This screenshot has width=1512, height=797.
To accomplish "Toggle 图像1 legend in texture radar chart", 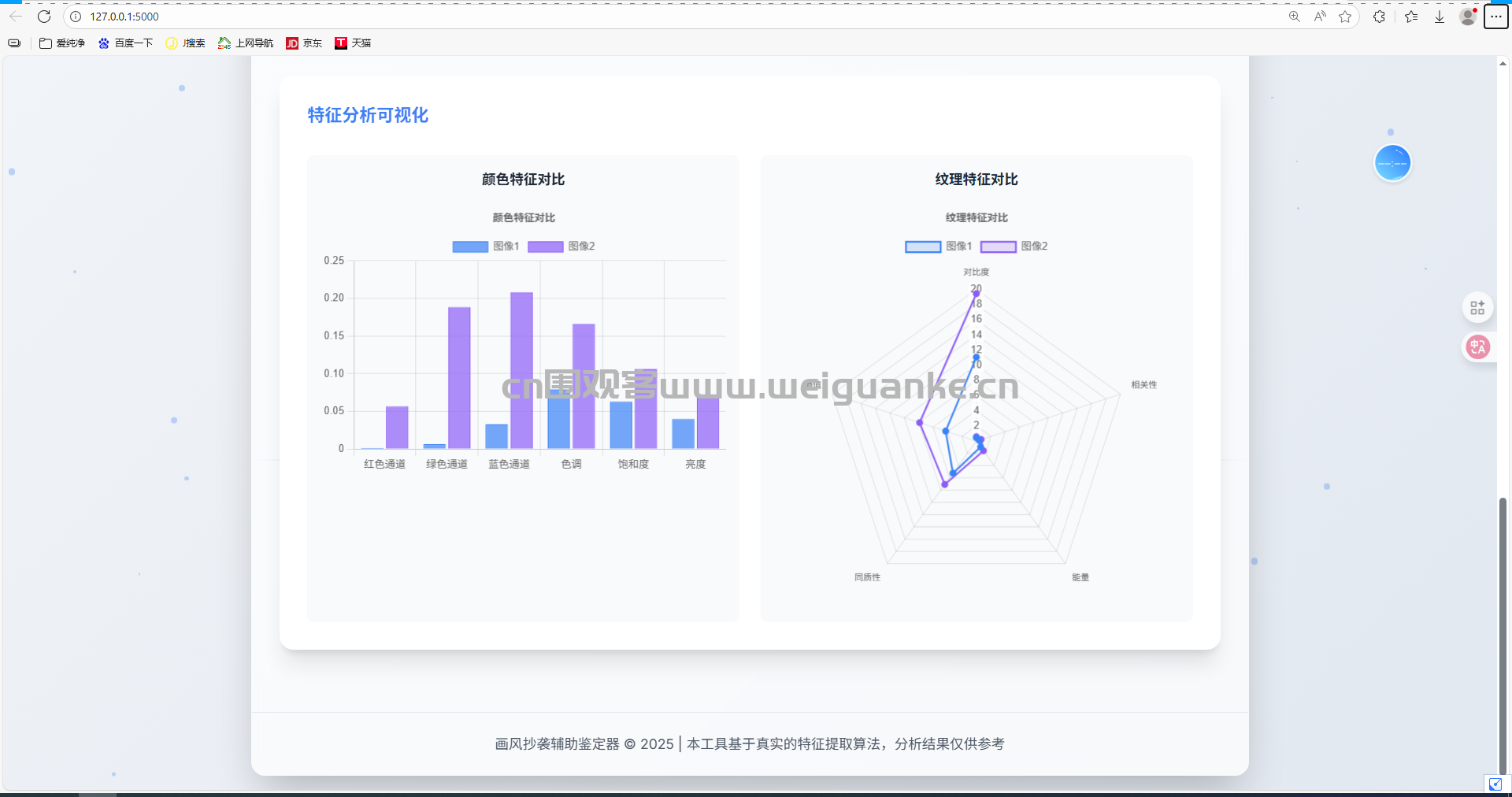I will (939, 247).
